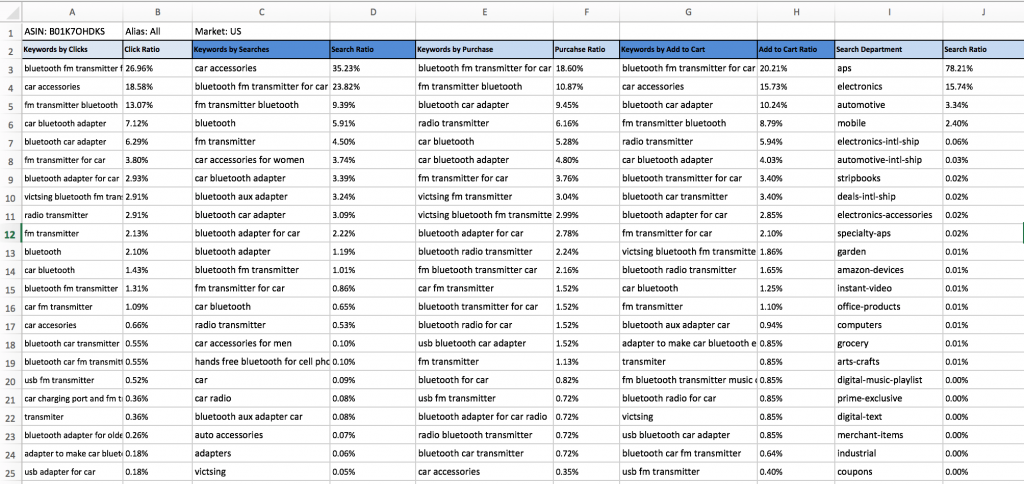Viewport: 1024px width, 484px height.
Task: Click the 'auto accessories' cell
Action: click(x=261, y=435)
